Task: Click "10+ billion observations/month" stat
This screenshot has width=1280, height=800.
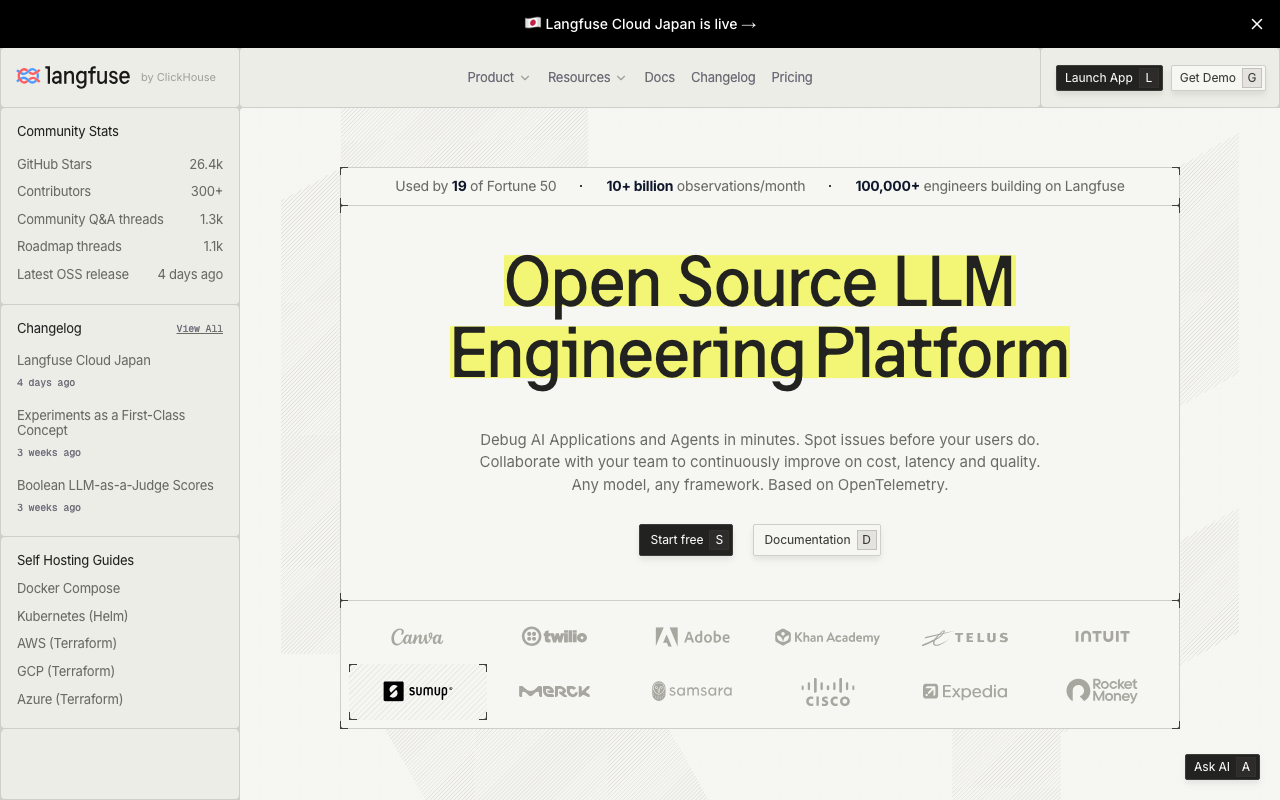Action: (x=706, y=186)
